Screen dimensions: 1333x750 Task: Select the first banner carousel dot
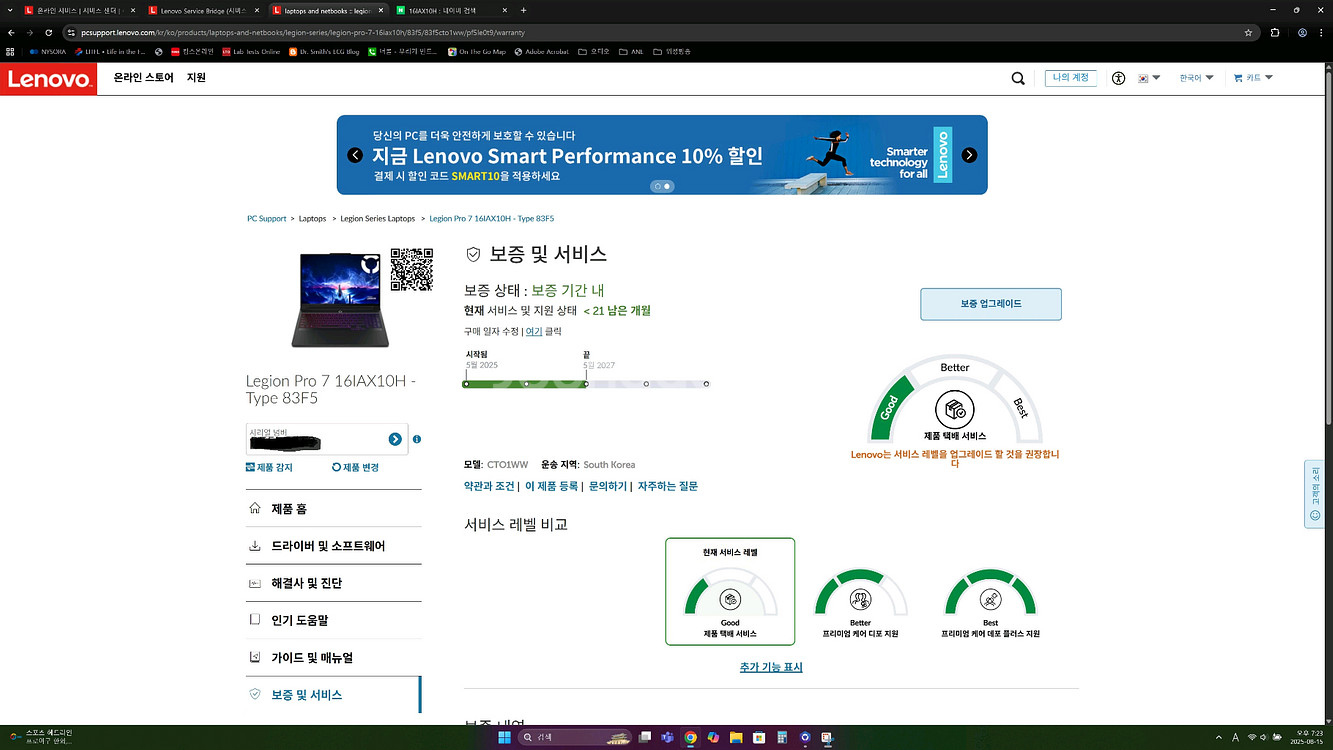point(658,186)
